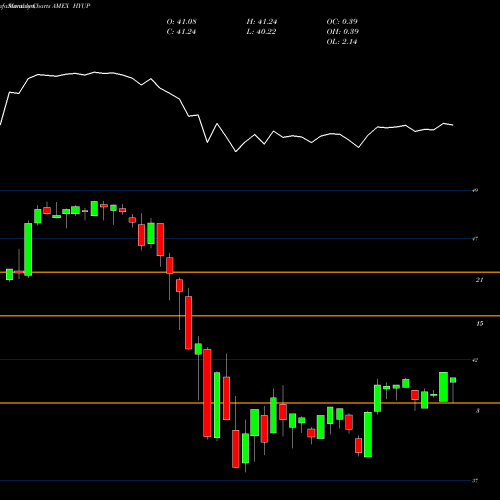The height and width of the screenshot is (500, 500).
Task: Click the open price value O: 41.08
Action: tap(181, 22)
